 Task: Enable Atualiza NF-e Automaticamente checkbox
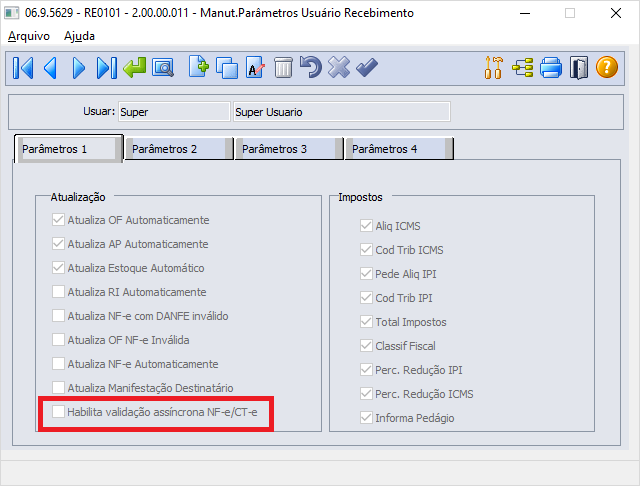58,364
